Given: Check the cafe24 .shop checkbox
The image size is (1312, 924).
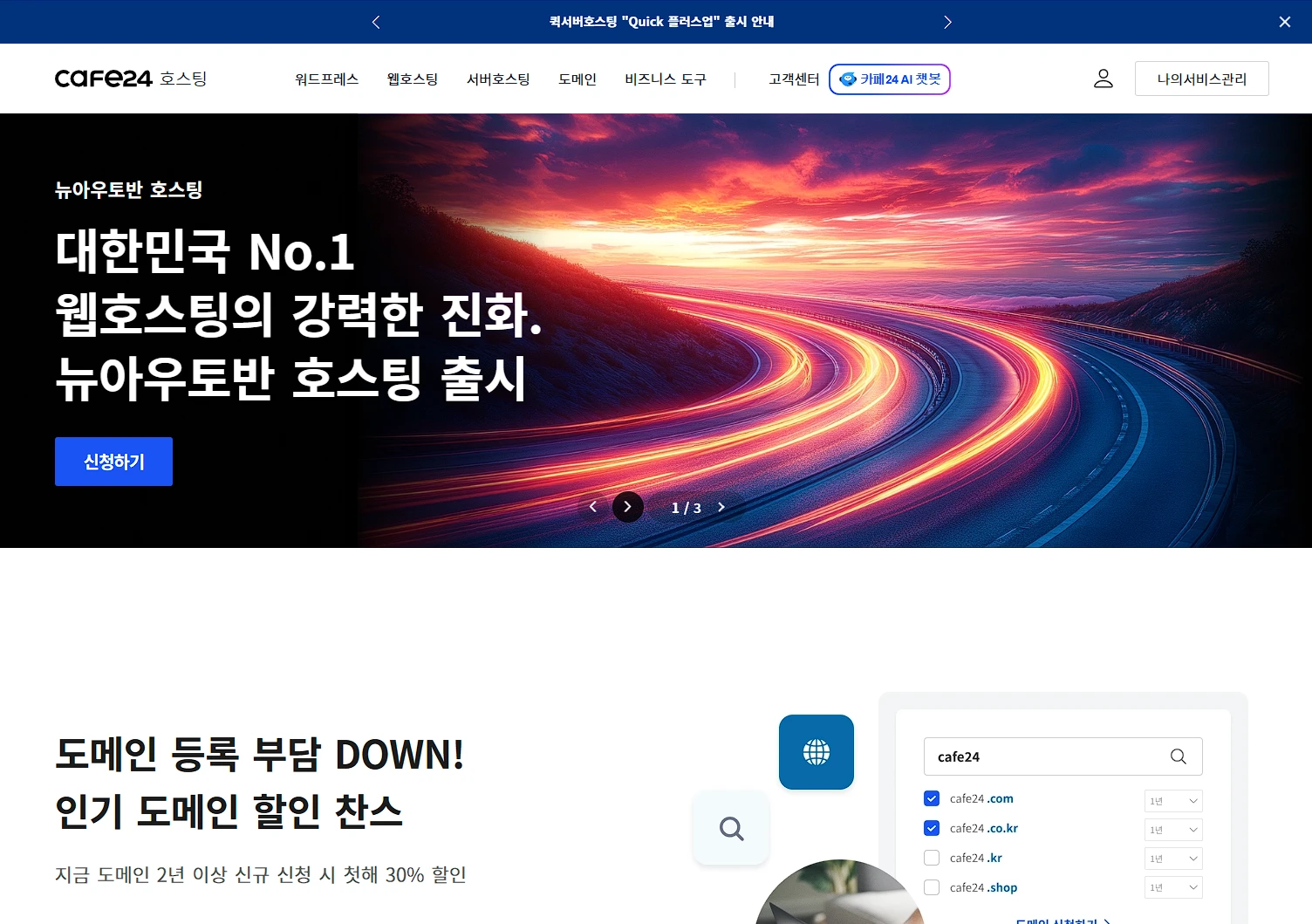Looking at the screenshot, I should pos(932,887).
